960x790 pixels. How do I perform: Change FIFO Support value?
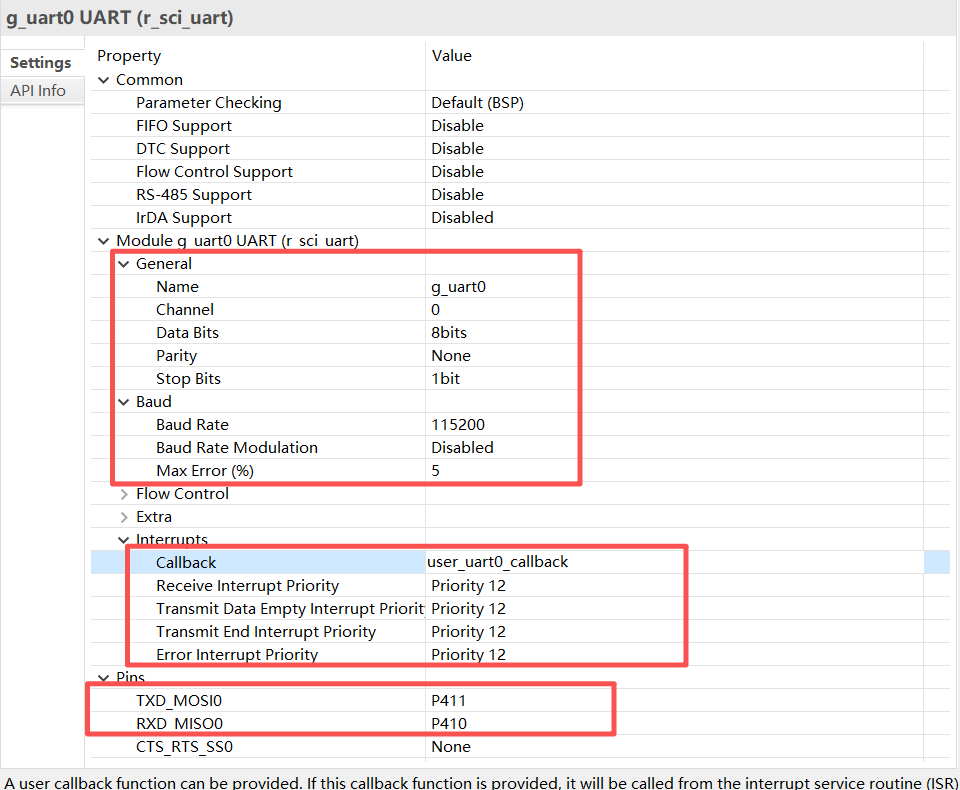pyautogui.click(x=457, y=126)
